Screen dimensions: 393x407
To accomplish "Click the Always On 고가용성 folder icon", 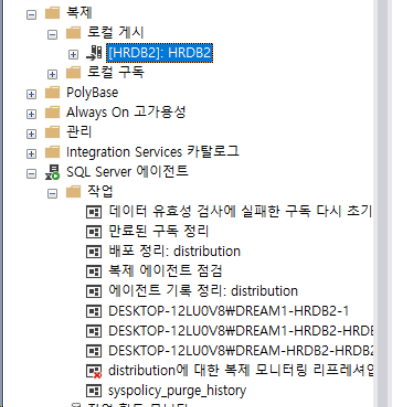I will (52, 112).
